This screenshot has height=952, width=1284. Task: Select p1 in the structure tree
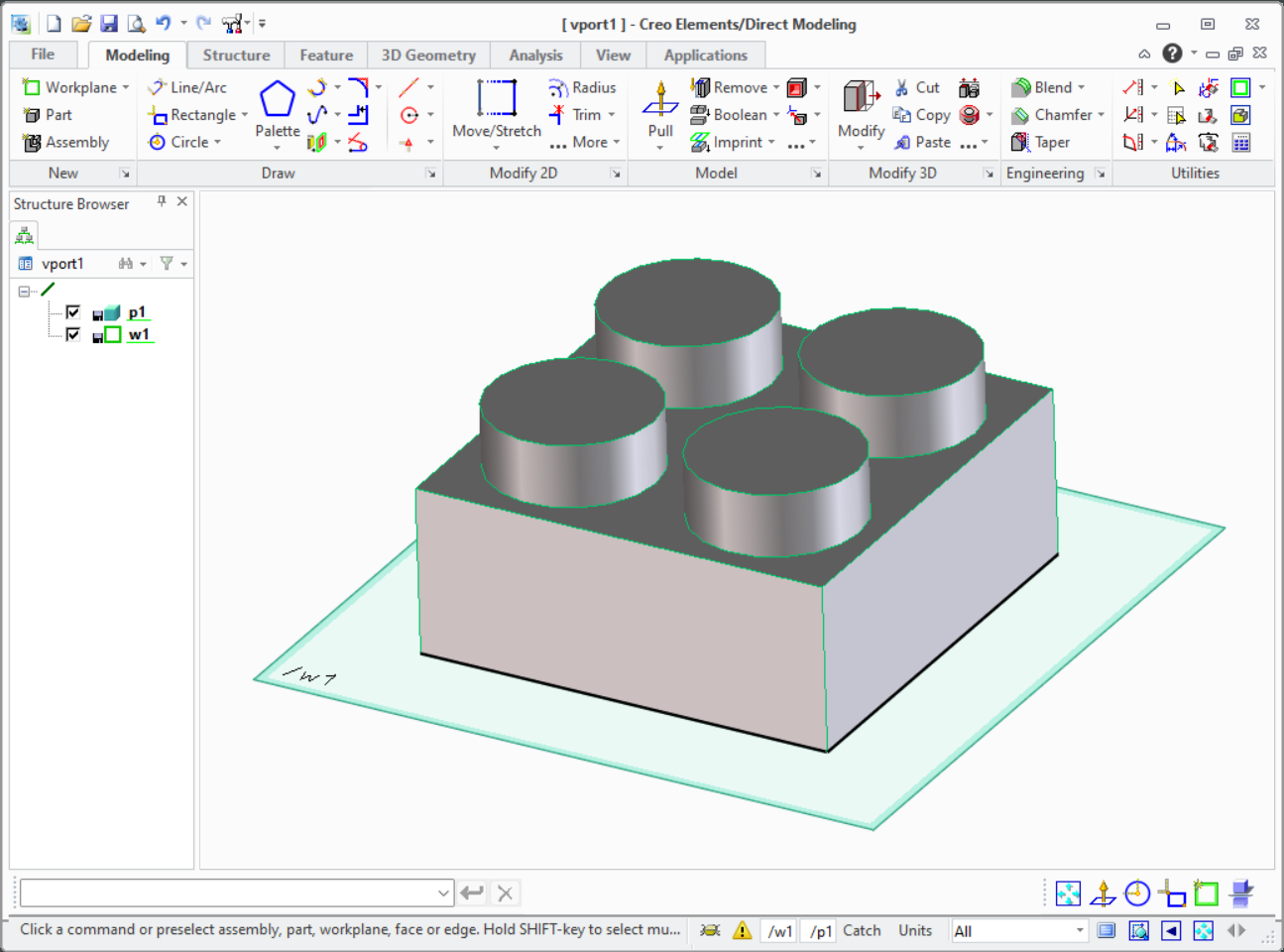click(x=137, y=312)
